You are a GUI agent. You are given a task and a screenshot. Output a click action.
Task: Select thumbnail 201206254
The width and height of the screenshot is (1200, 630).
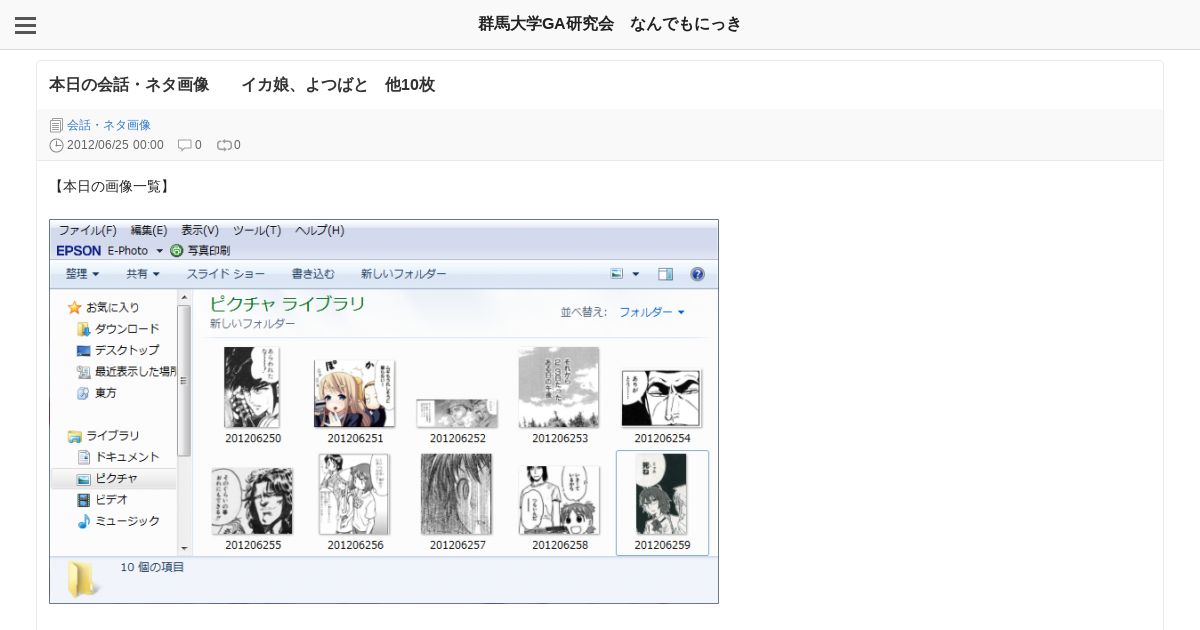[662, 405]
